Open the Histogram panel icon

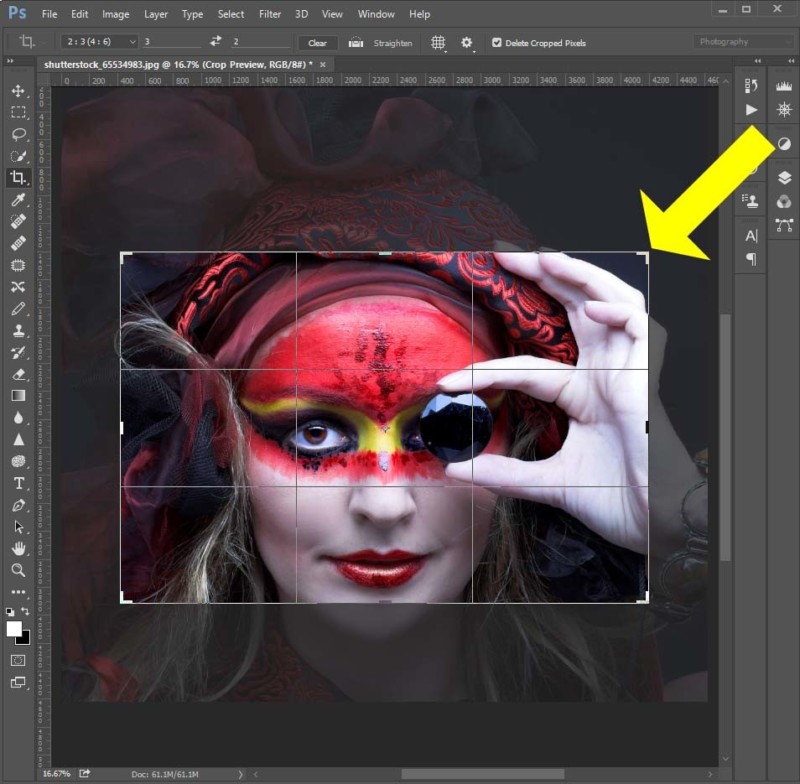pos(783,87)
